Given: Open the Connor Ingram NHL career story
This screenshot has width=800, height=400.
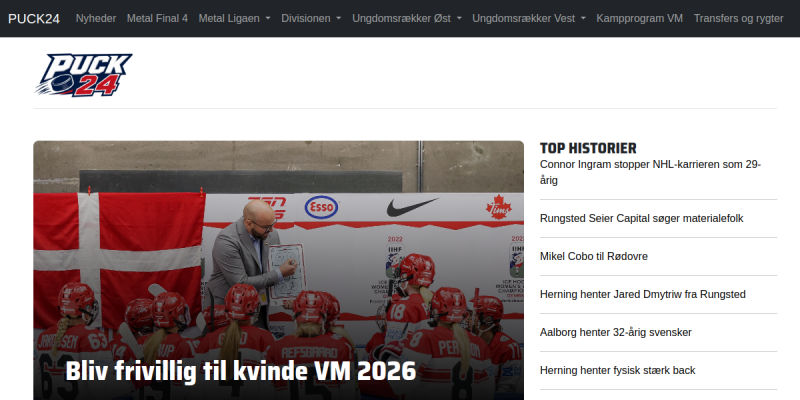Looking at the screenshot, I should click(x=651, y=172).
